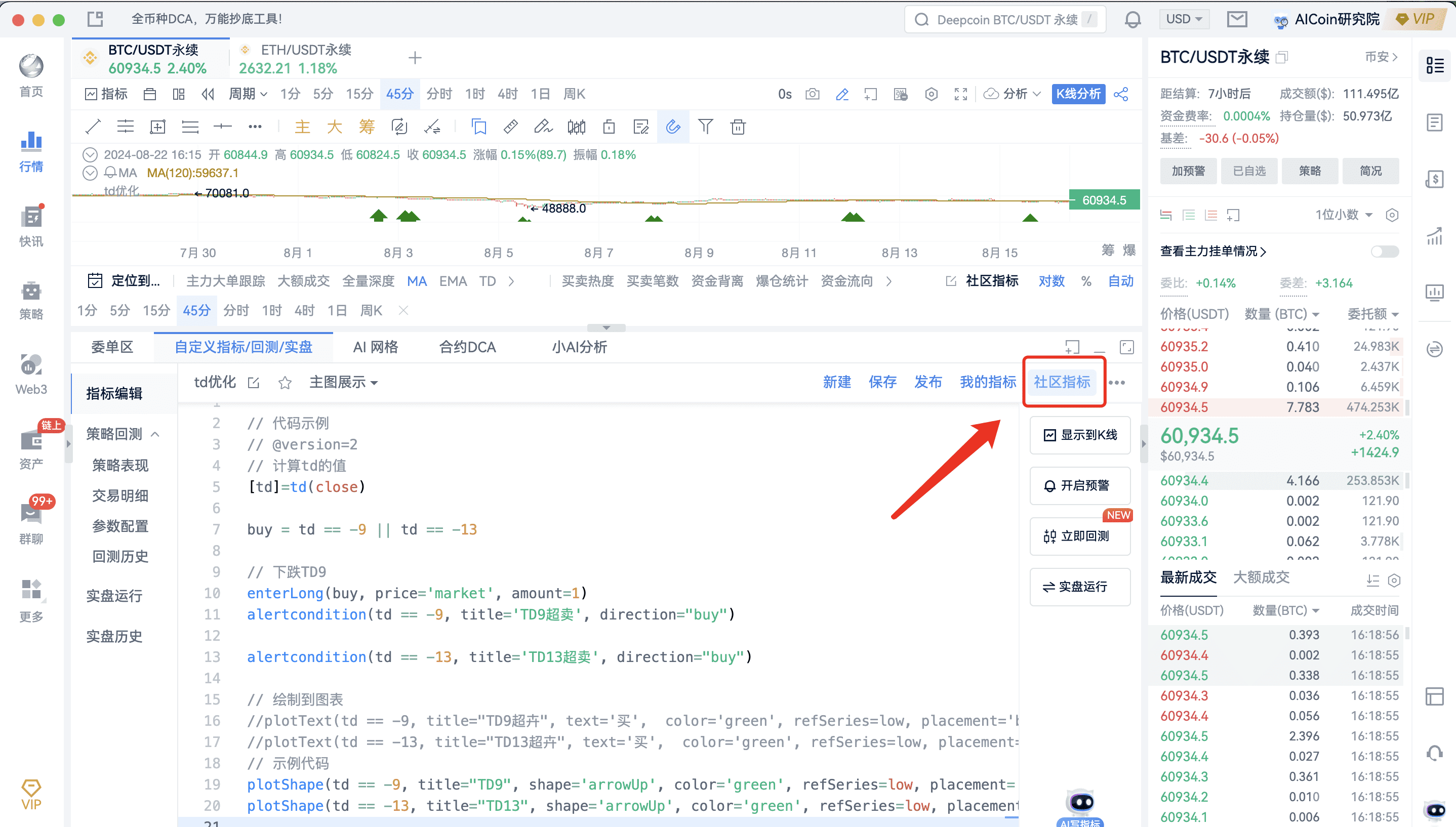Click the ruler measurement tool

click(511, 127)
